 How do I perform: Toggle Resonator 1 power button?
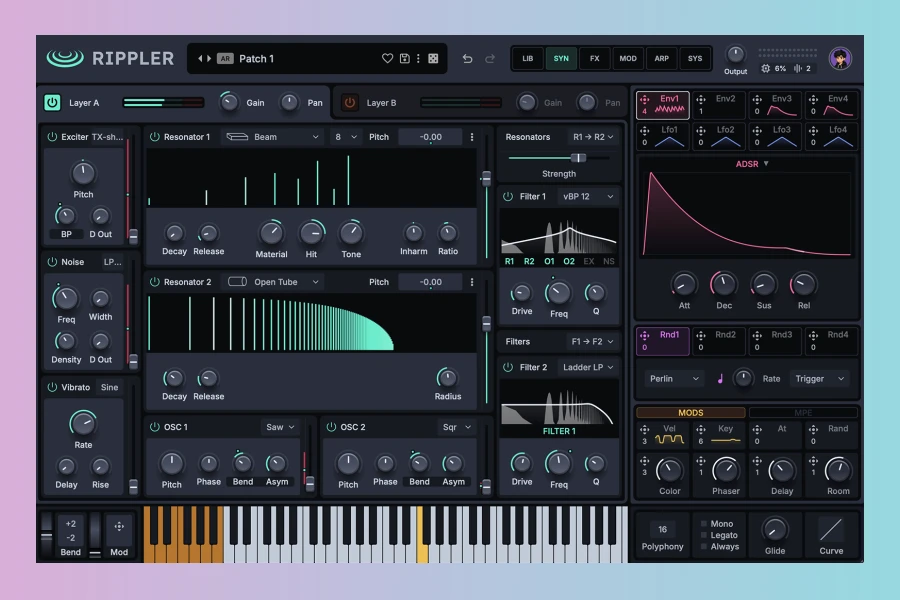pos(154,137)
